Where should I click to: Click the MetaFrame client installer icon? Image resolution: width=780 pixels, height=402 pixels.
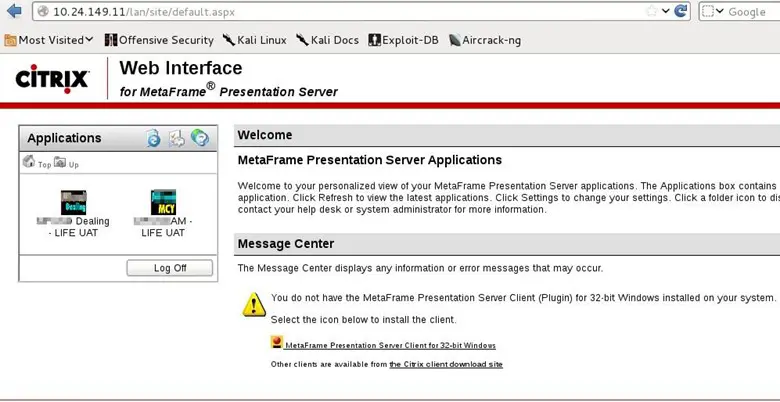[277, 342]
